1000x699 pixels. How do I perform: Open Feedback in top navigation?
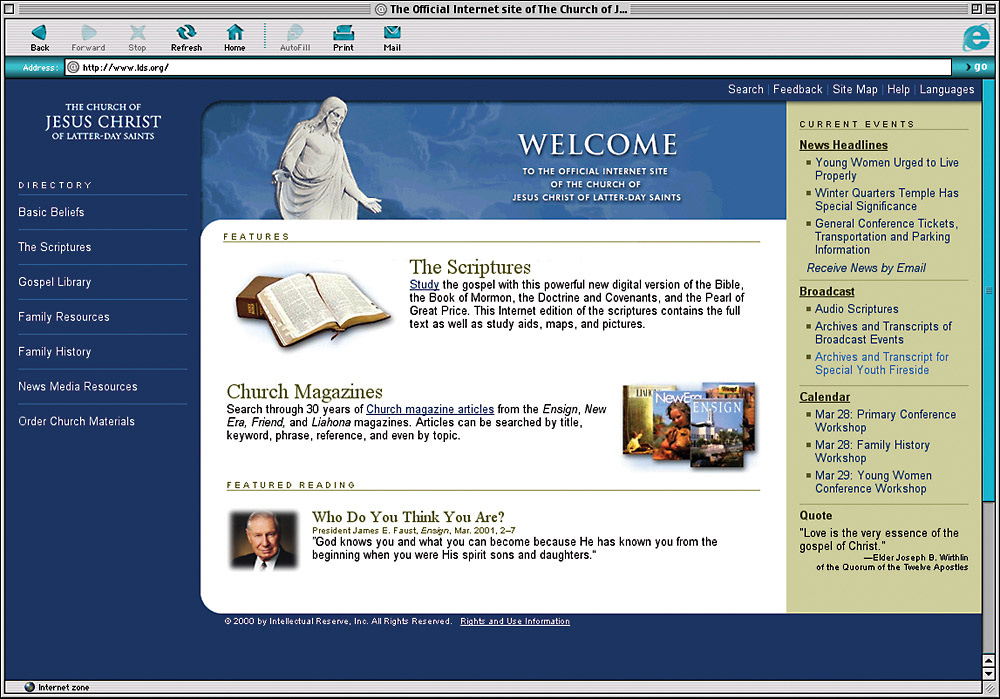pos(798,89)
